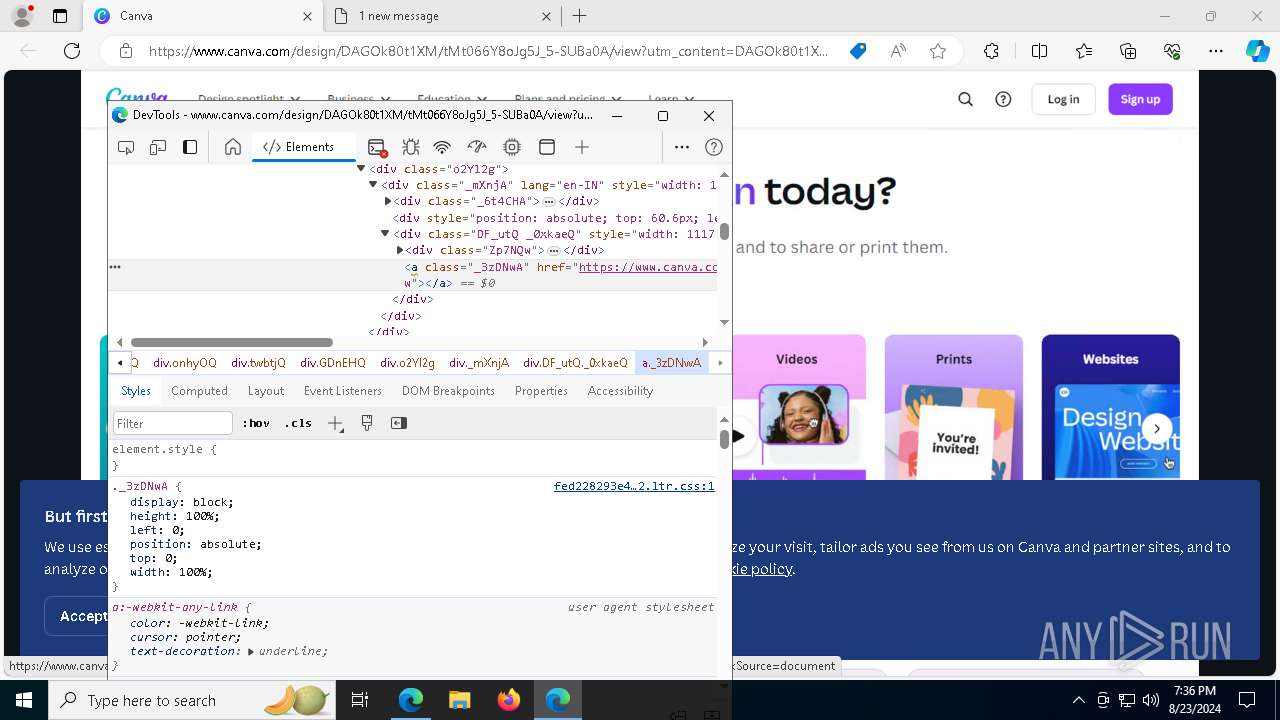1280x720 pixels.
Task: Open the DevTools Welcome home tab
Action: pyautogui.click(x=233, y=147)
